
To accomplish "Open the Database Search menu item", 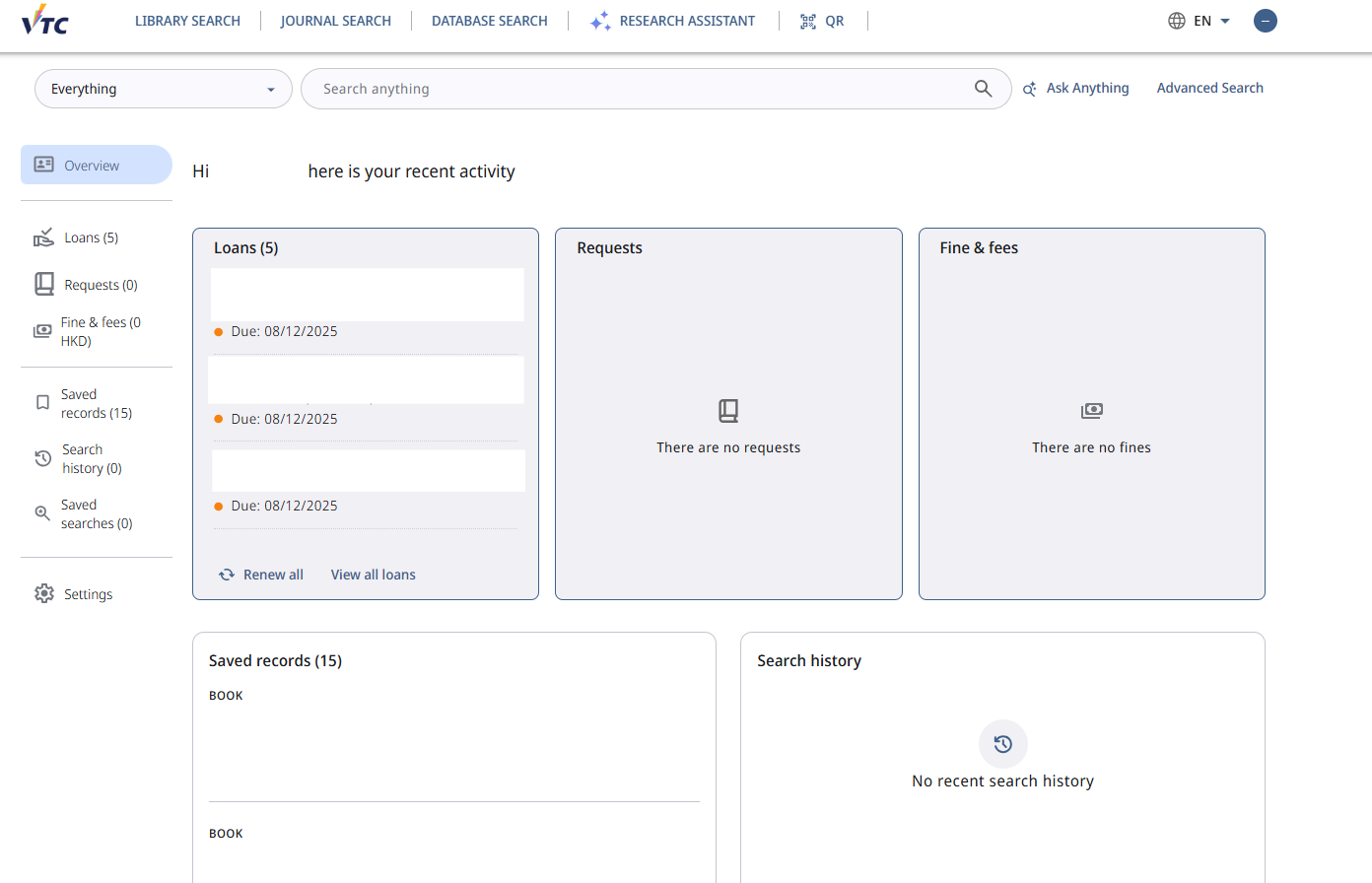I will [x=489, y=21].
